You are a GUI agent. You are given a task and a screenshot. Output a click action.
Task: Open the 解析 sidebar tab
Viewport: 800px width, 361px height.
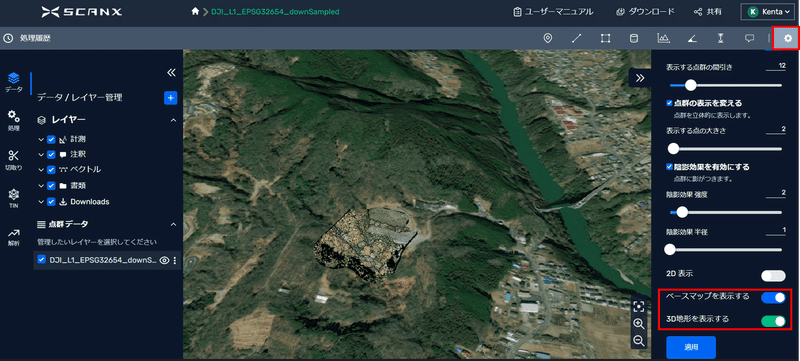click(x=14, y=238)
